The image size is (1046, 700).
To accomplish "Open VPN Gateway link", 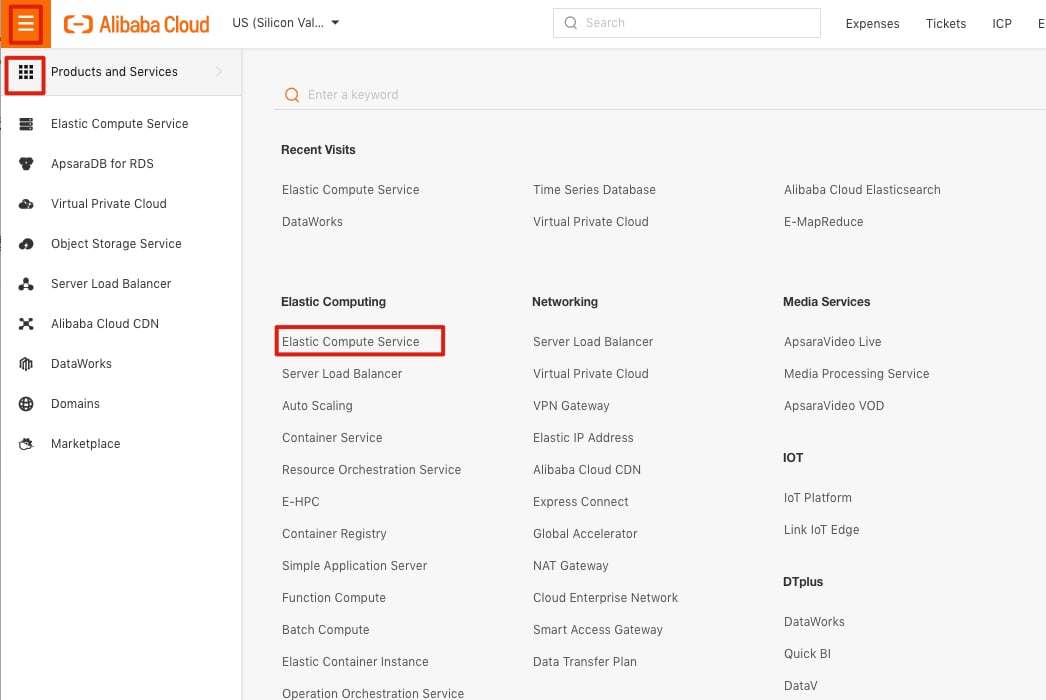I will (571, 406).
